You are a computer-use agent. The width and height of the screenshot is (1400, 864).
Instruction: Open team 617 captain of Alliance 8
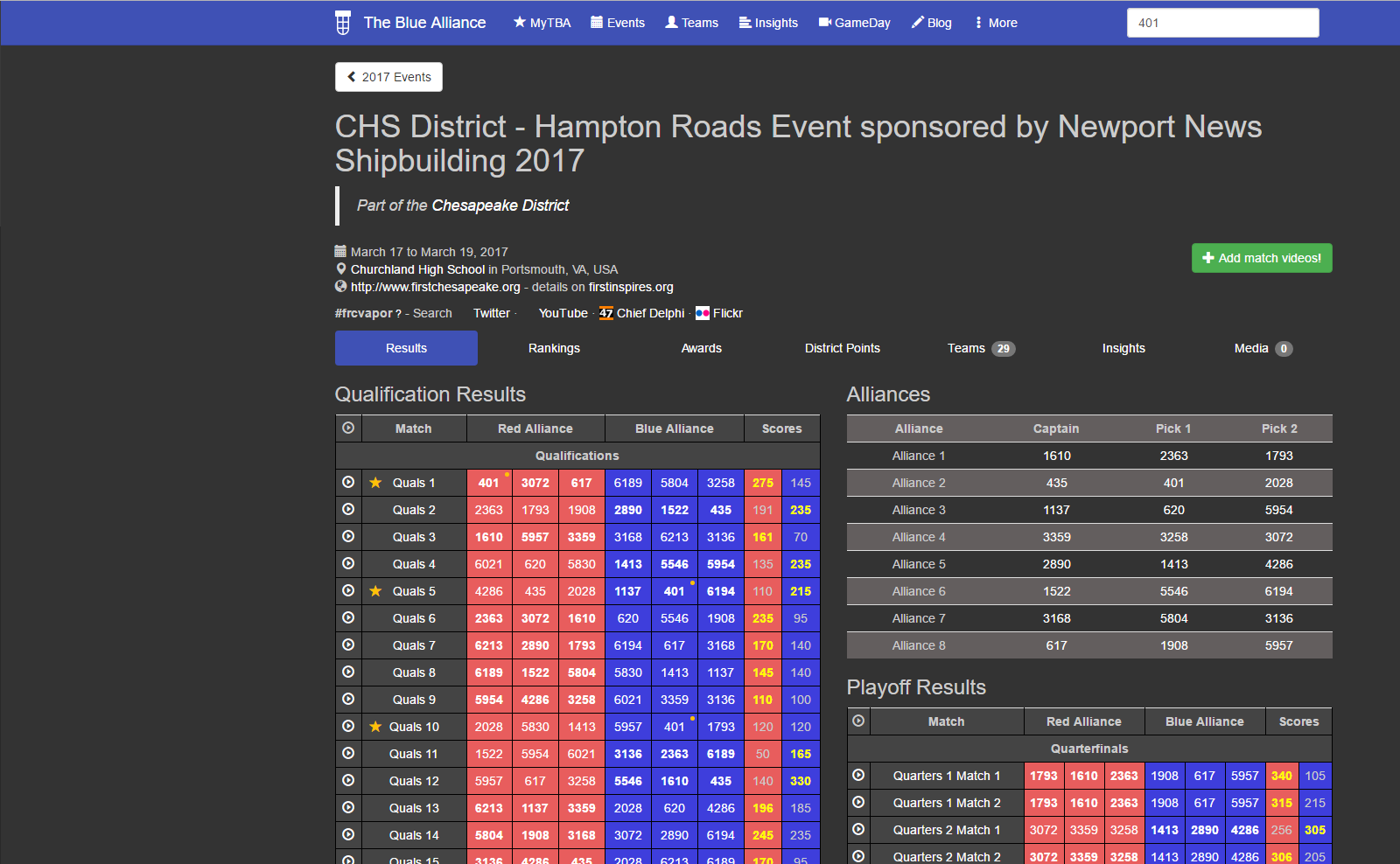click(x=1057, y=645)
